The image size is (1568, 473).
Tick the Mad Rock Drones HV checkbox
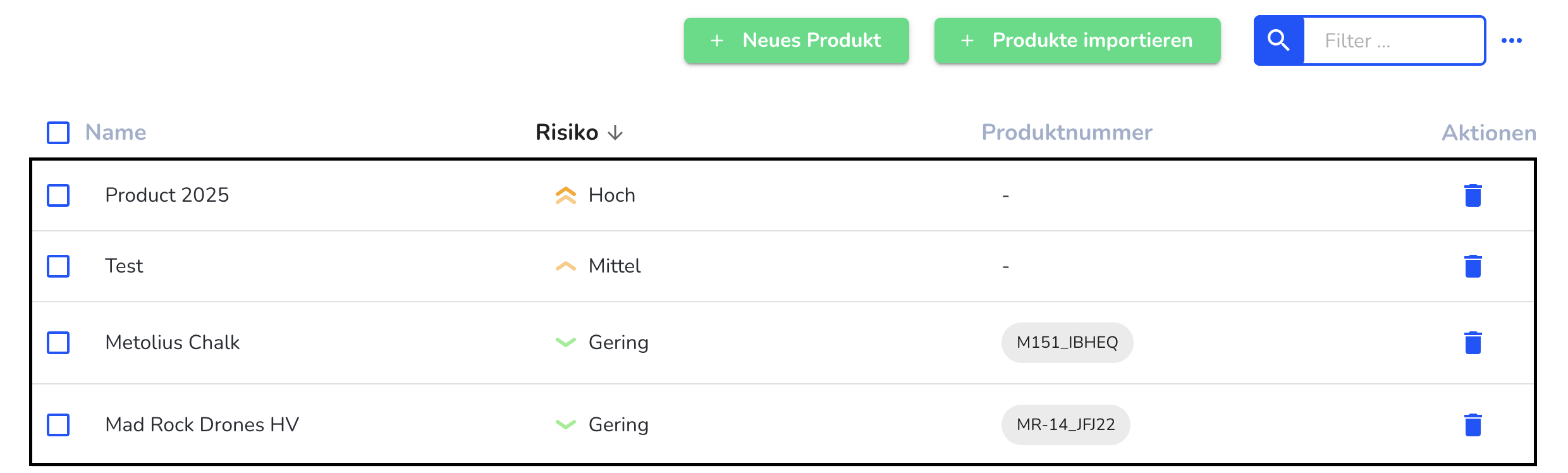click(x=58, y=425)
